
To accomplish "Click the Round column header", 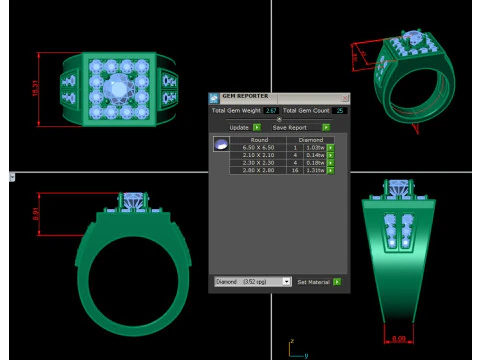I will pyautogui.click(x=259, y=140).
